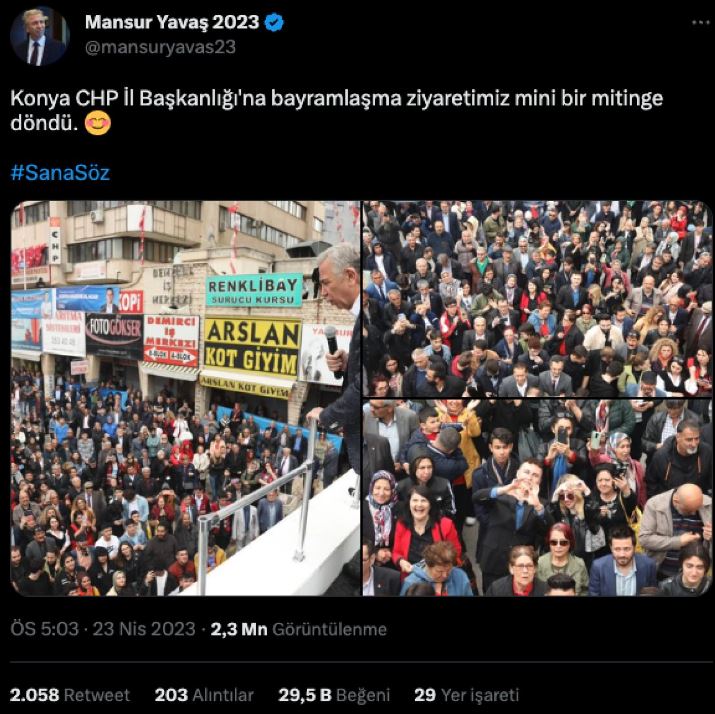The height and width of the screenshot is (714, 715).
Task: View the 203 Alıntılar quotes
Action: (204, 695)
